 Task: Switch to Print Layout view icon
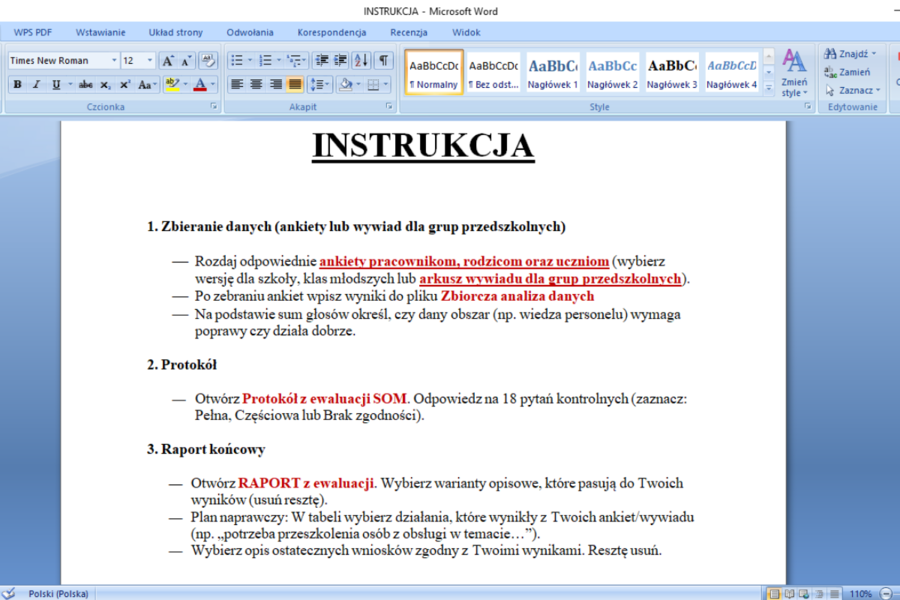(774, 593)
